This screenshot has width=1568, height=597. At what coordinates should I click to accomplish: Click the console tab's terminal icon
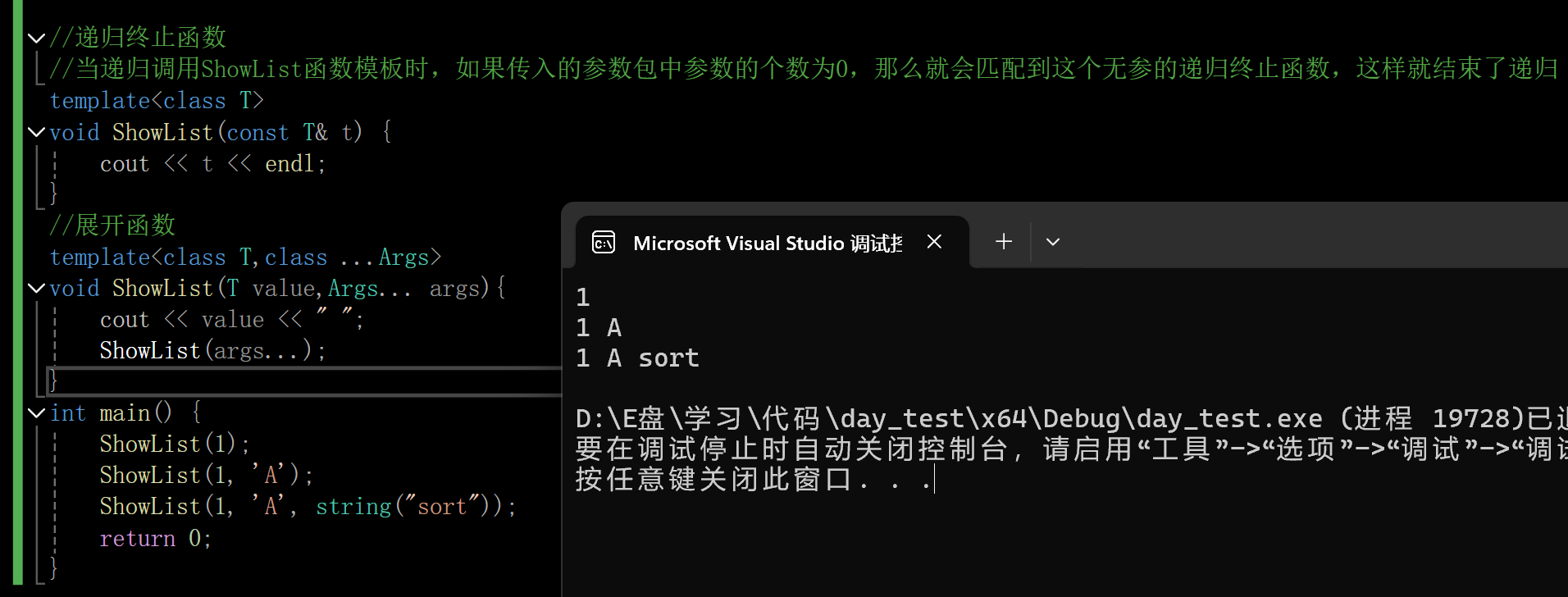pos(604,242)
